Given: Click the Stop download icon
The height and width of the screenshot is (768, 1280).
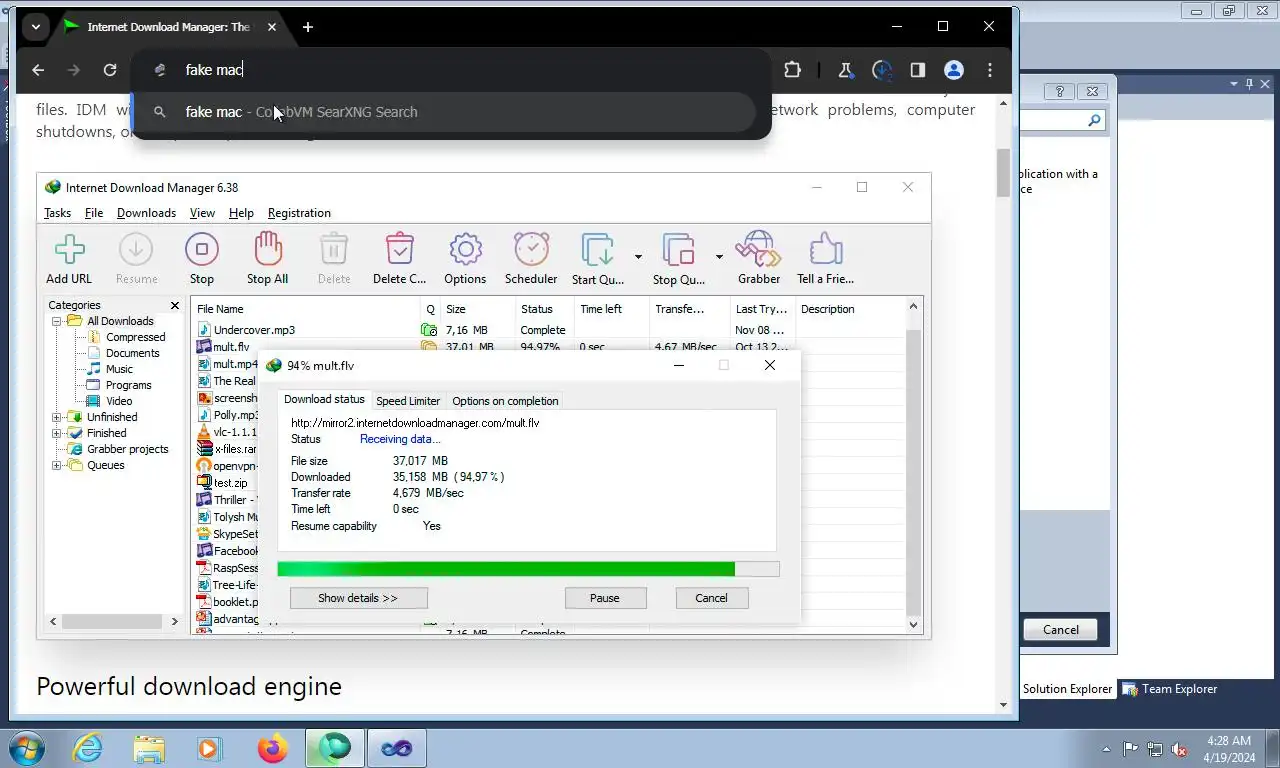Looking at the screenshot, I should point(201,249).
